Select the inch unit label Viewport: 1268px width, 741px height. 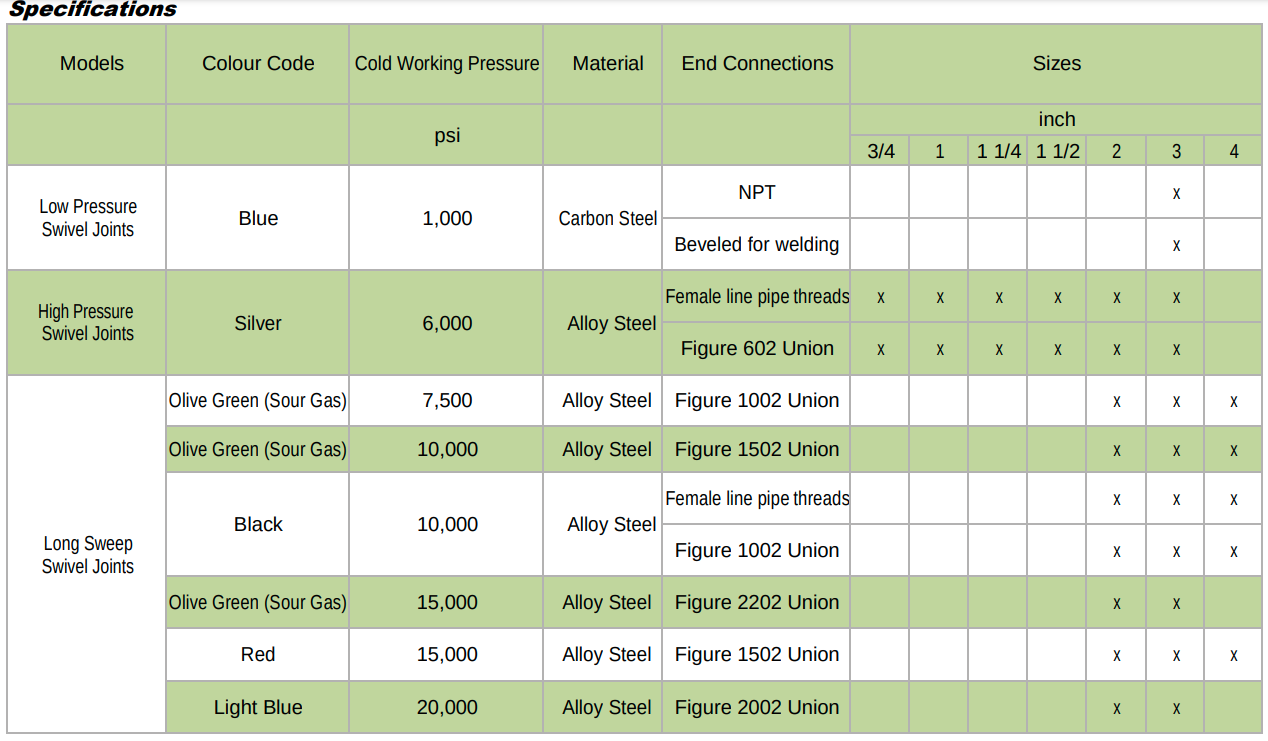[x=1057, y=119]
